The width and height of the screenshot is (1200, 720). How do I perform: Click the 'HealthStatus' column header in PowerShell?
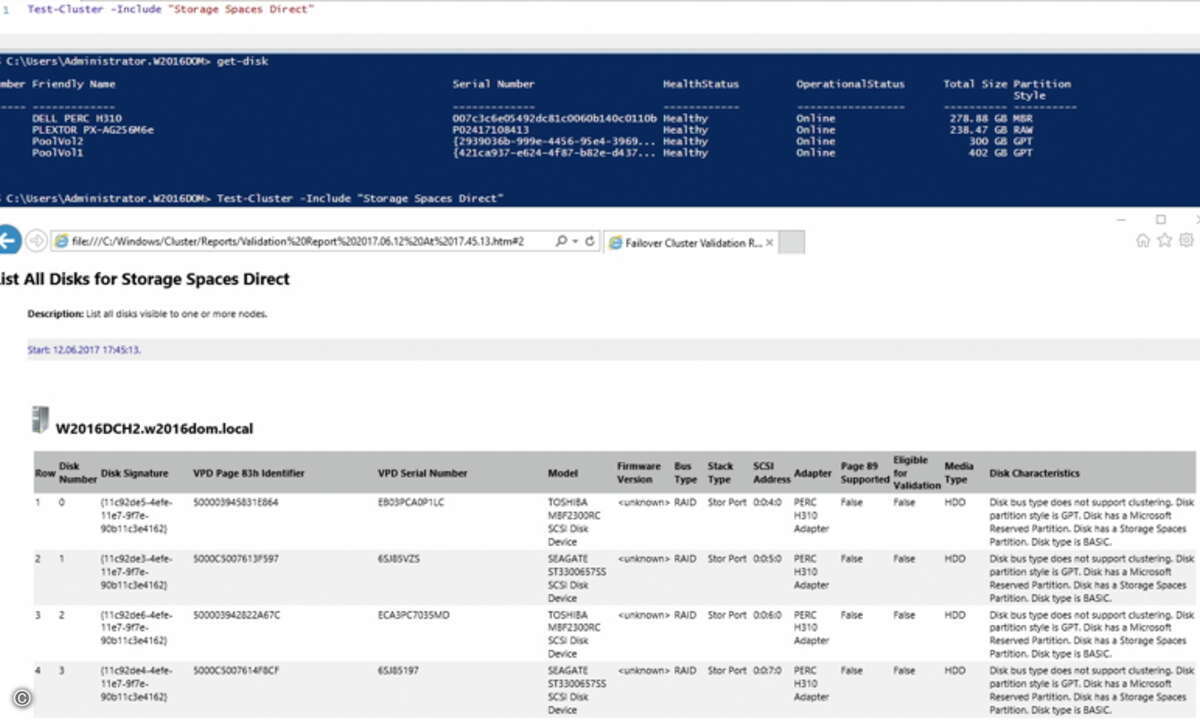pyautogui.click(x=702, y=84)
